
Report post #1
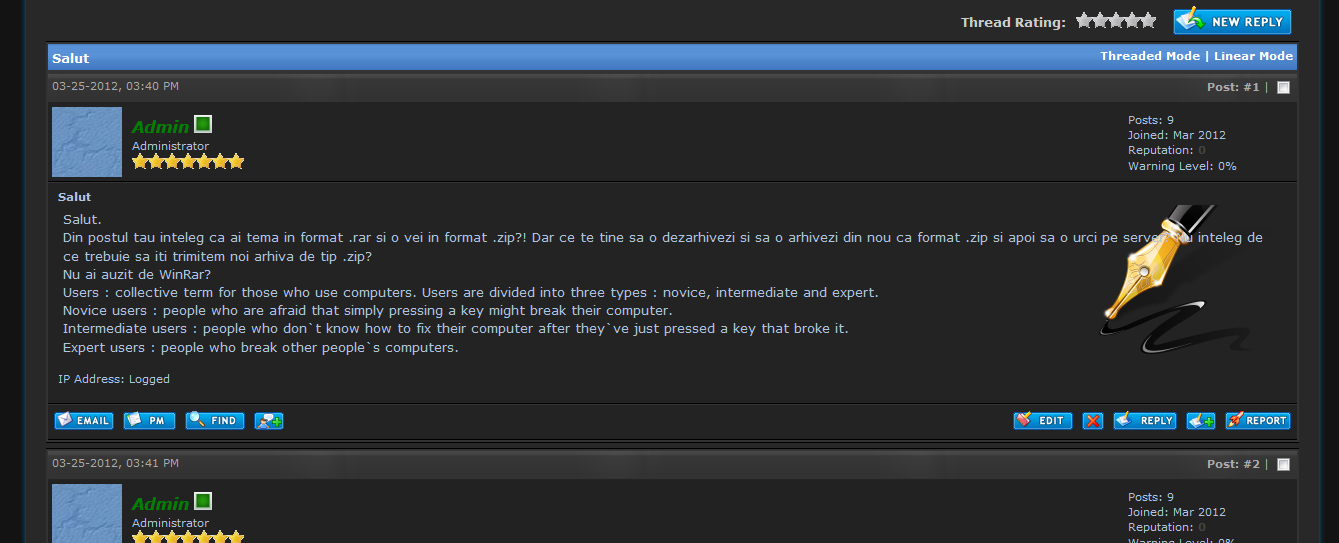click(1257, 421)
